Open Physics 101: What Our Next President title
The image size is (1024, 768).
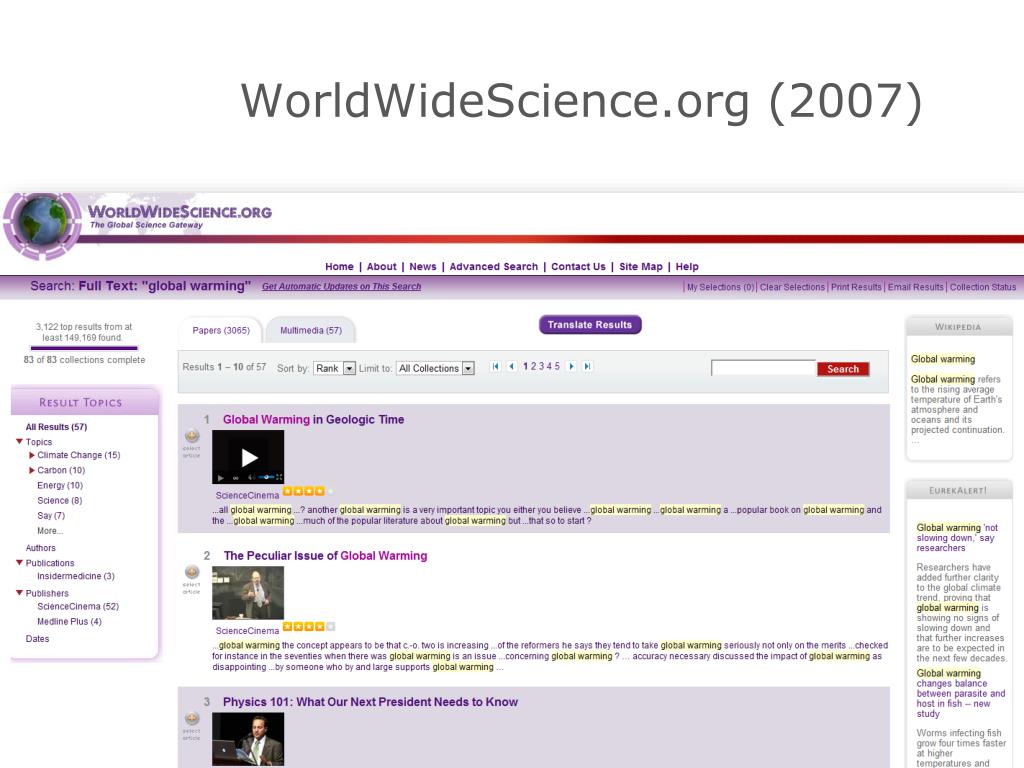coord(370,702)
